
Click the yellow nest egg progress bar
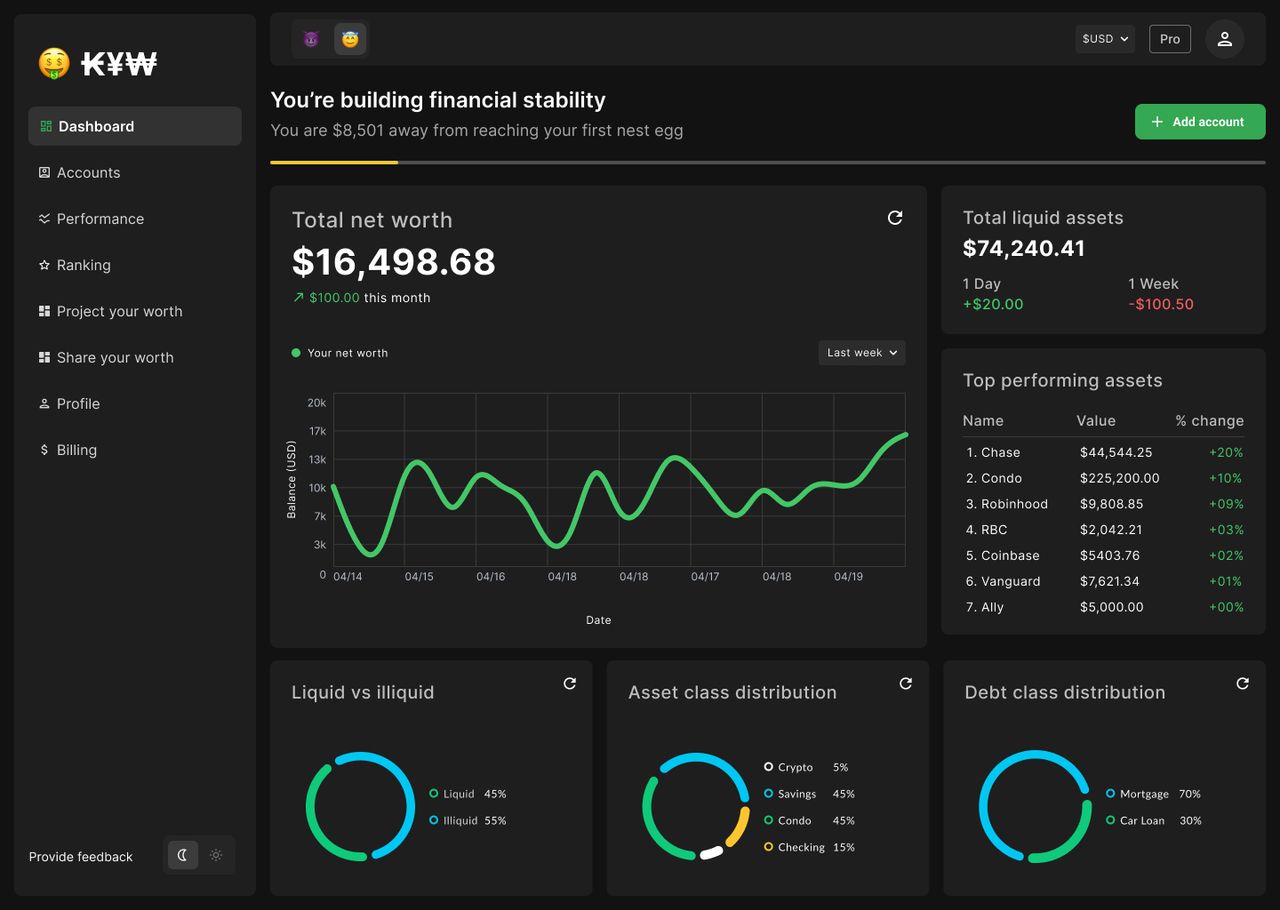point(334,162)
